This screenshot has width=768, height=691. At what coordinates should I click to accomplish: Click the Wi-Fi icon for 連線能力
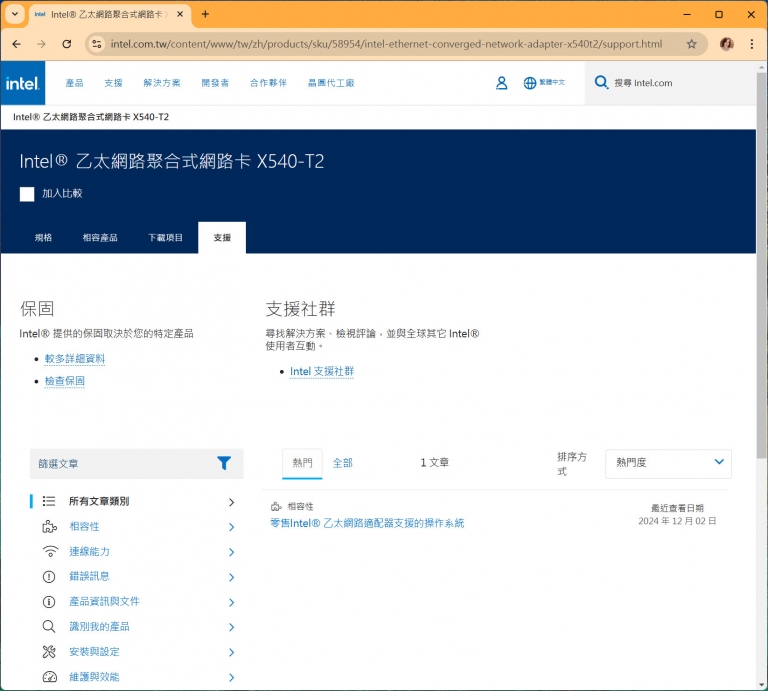click(50, 551)
